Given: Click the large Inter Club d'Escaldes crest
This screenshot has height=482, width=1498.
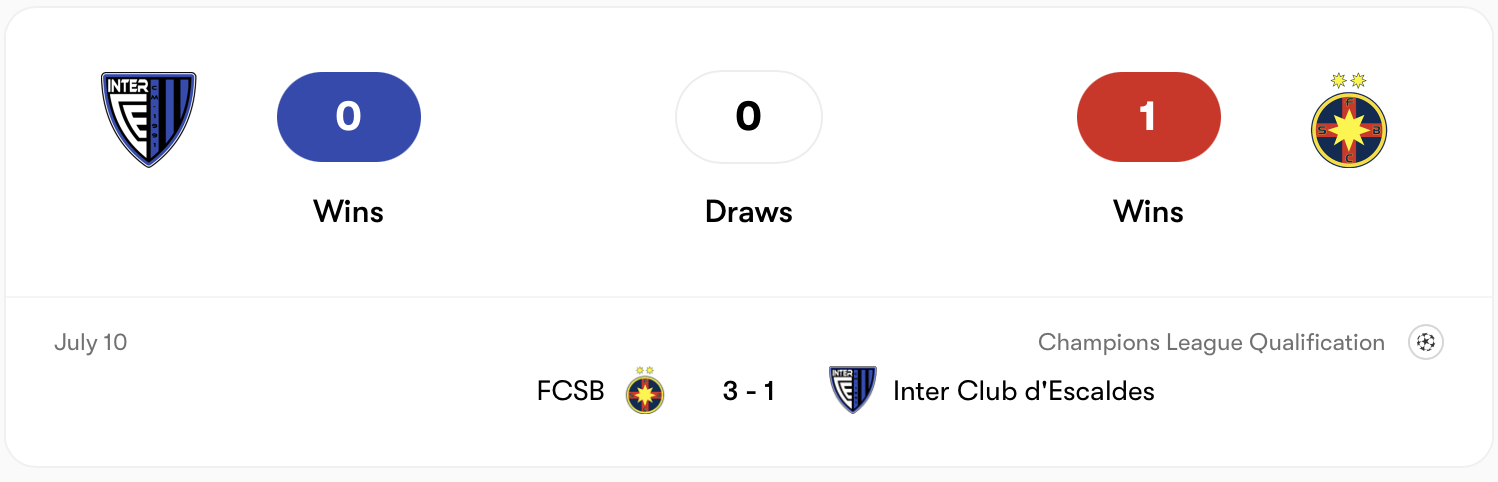Looking at the screenshot, I should coord(149,119).
